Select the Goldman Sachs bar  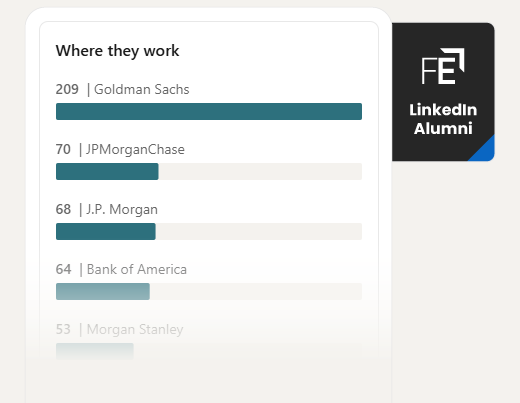tap(209, 111)
